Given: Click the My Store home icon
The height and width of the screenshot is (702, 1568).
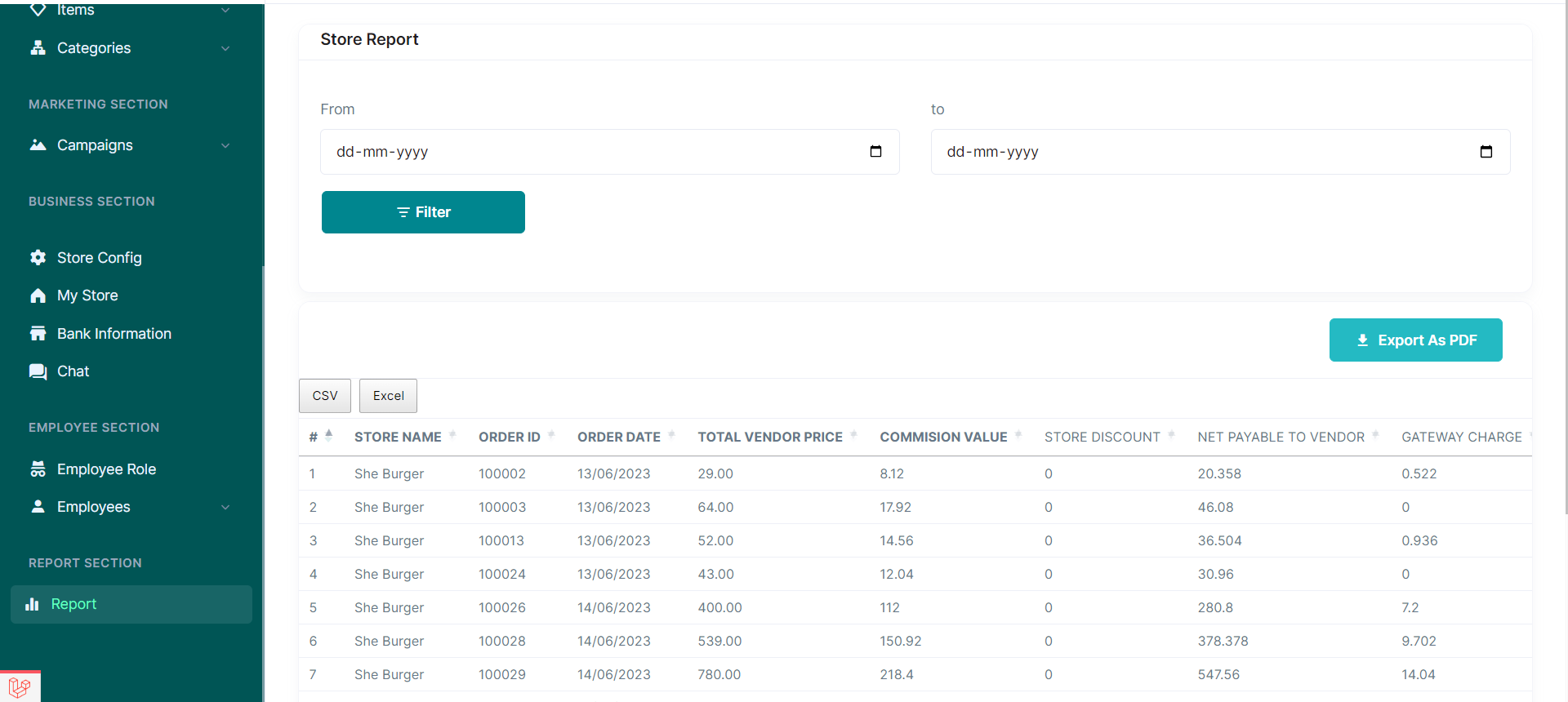Looking at the screenshot, I should click(38, 295).
